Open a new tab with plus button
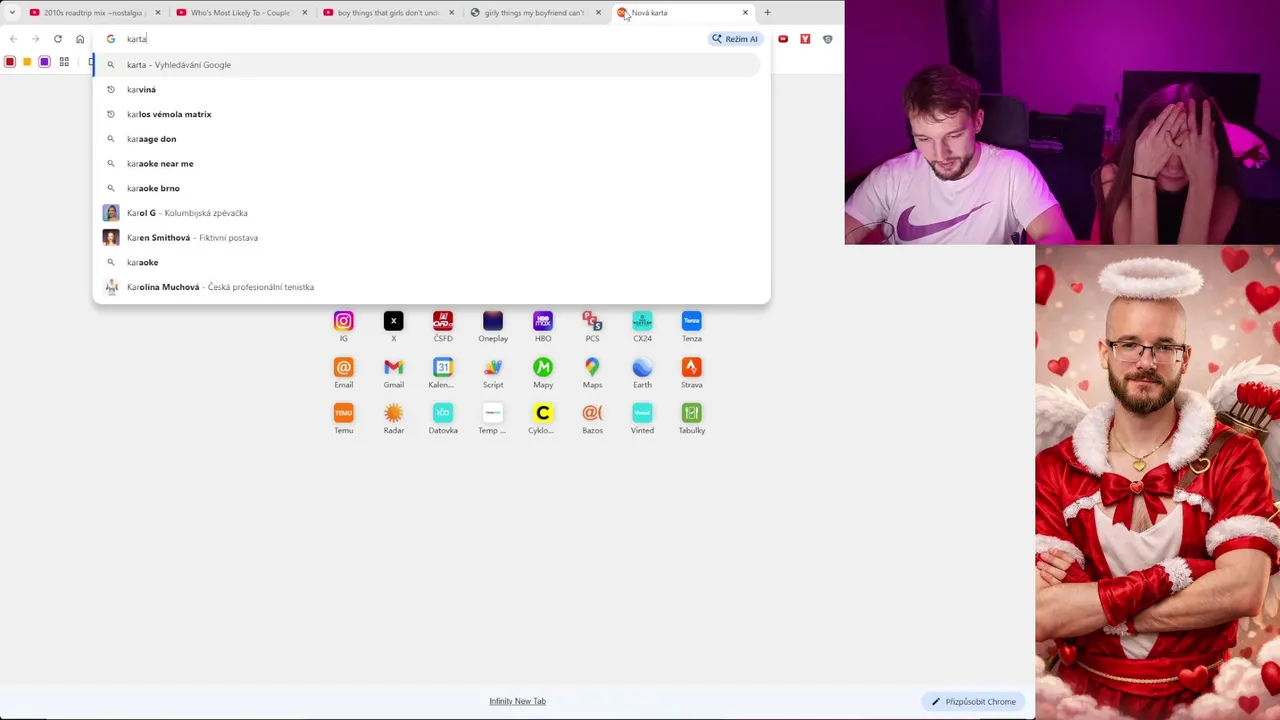 coord(767,13)
